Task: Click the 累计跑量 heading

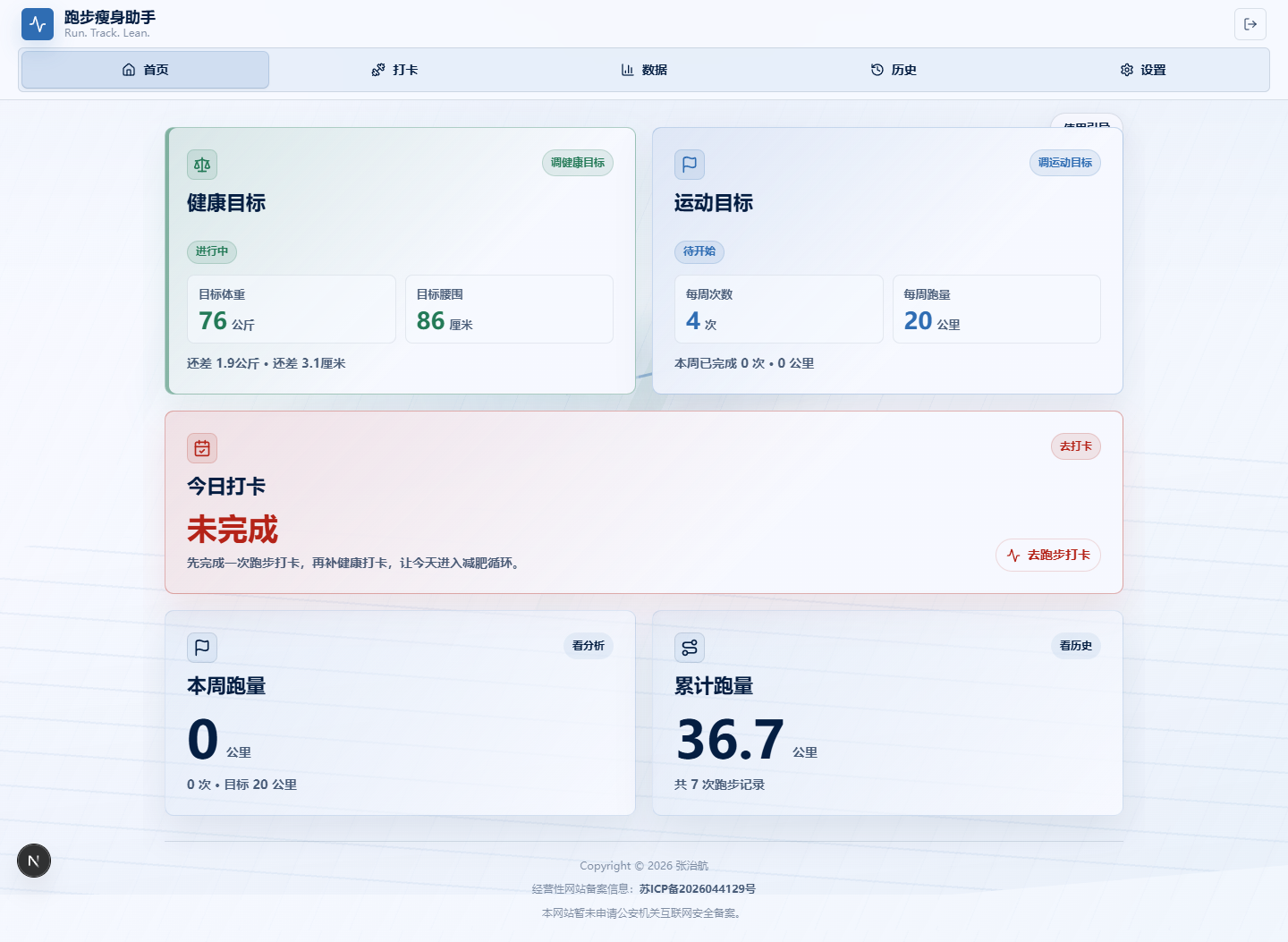Action: [x=714, y=686]
